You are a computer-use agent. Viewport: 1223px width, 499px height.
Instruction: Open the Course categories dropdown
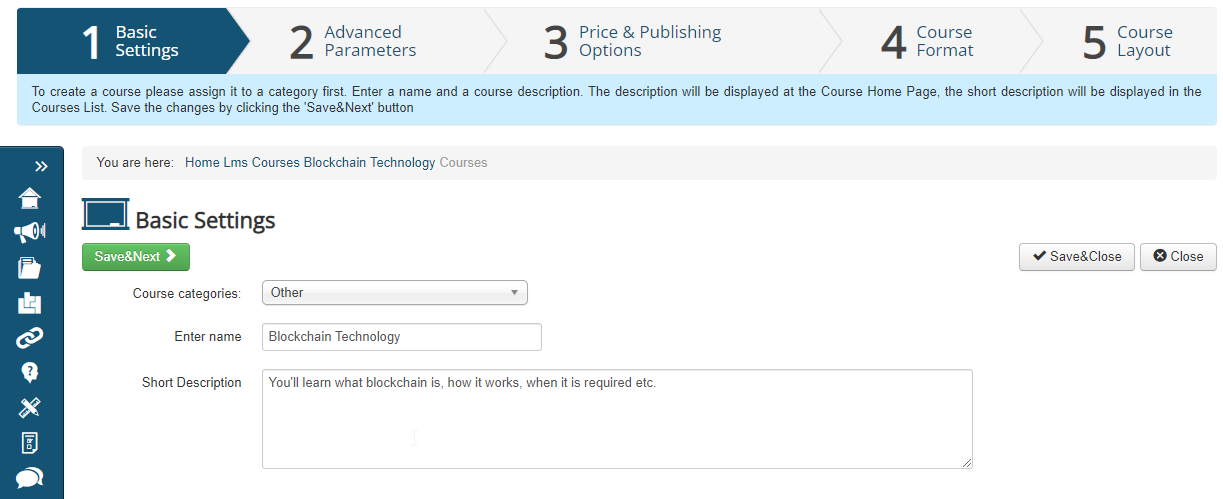click(x=394, y=293)
